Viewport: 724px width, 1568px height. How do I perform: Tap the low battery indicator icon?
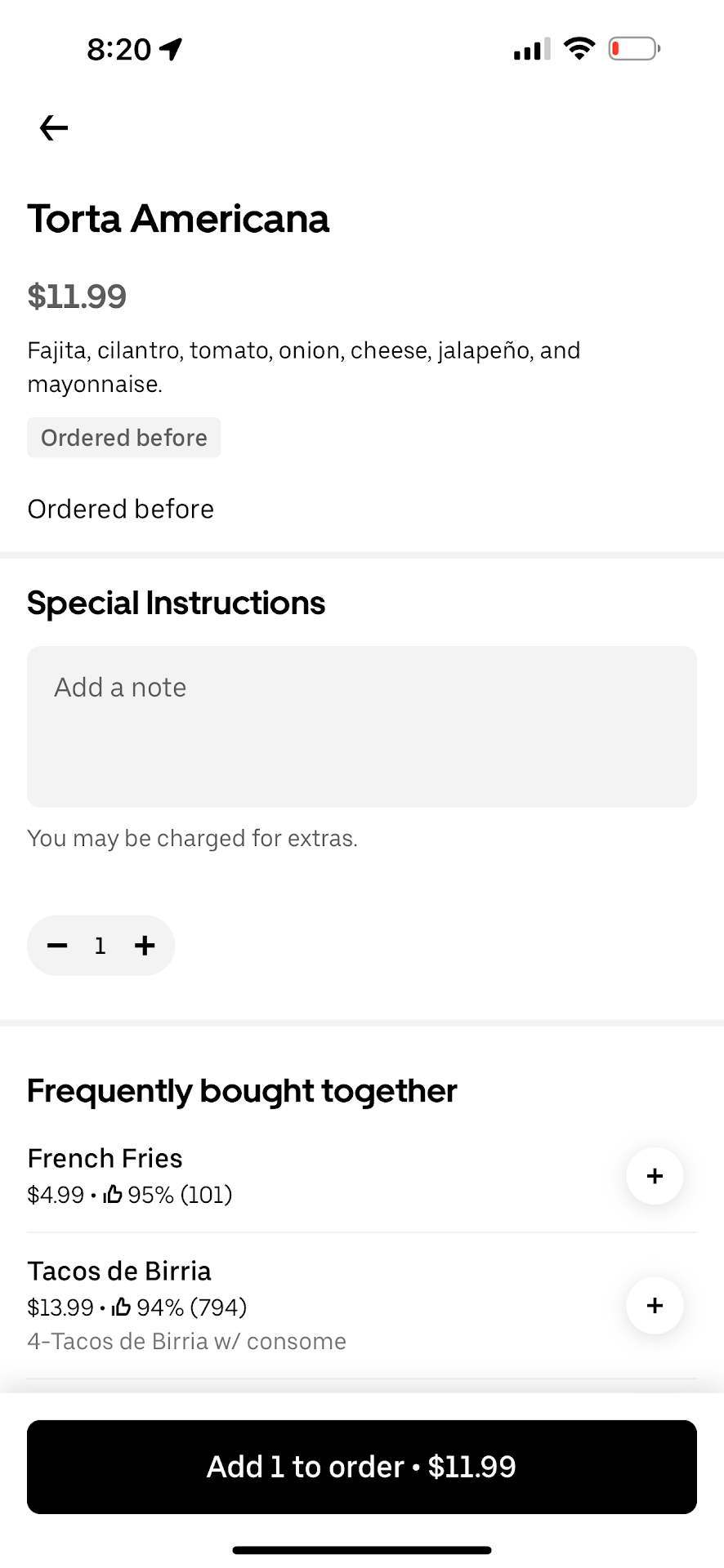point(634,49)
